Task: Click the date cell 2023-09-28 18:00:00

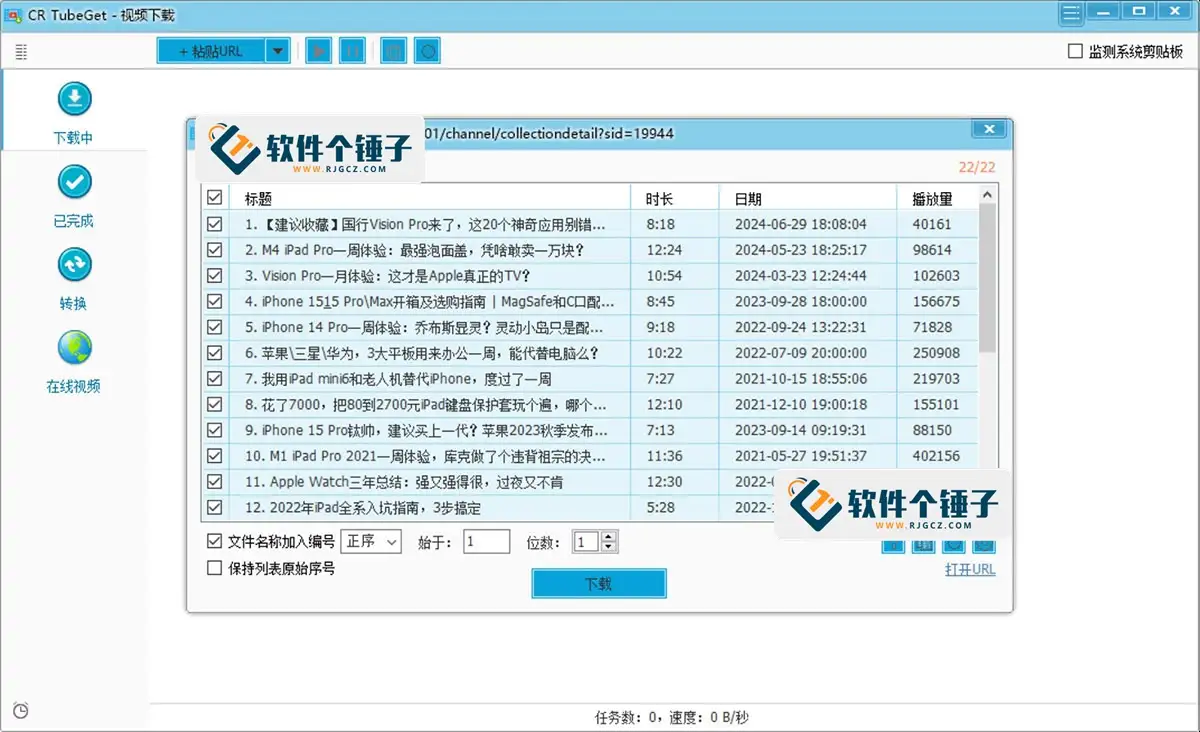Action: click(x=801, y=301)
